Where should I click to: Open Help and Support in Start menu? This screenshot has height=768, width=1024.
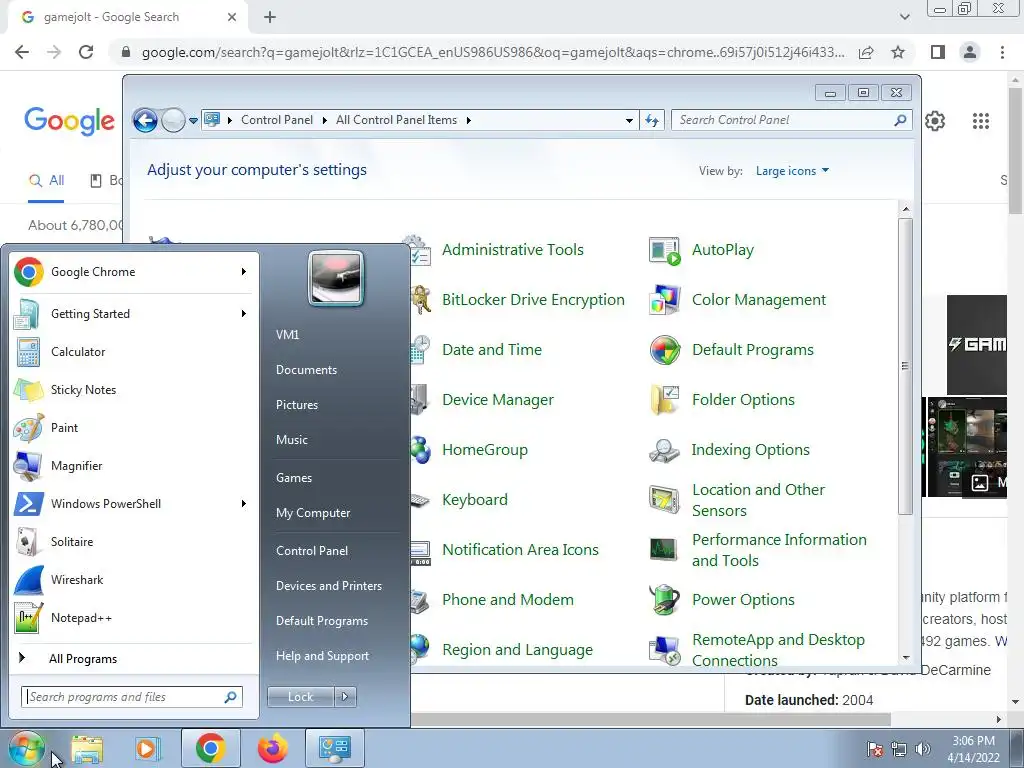pyautogui.click(x=322, y=656)
